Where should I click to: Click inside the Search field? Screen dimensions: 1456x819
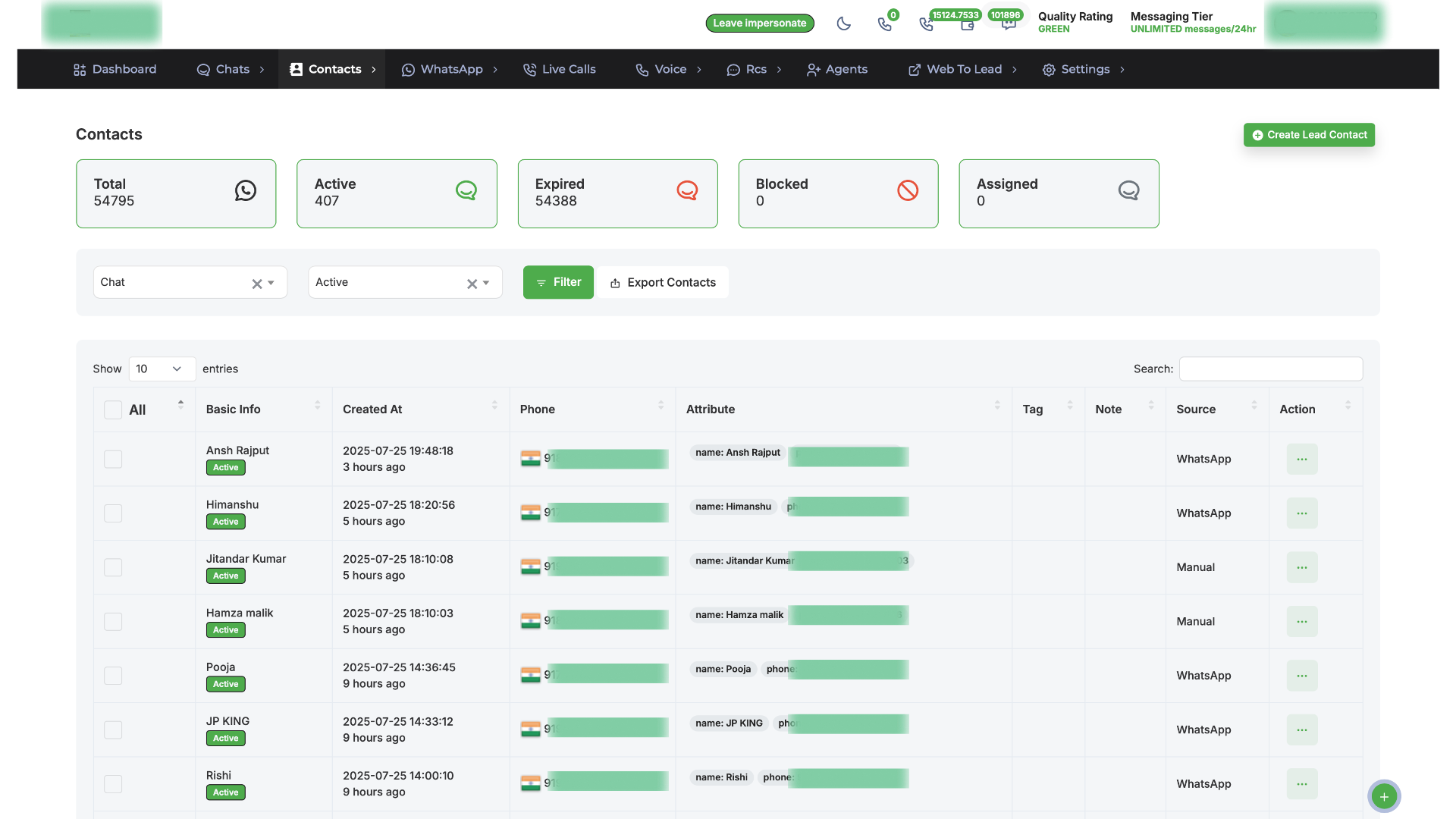click(x=1270, y=369)
